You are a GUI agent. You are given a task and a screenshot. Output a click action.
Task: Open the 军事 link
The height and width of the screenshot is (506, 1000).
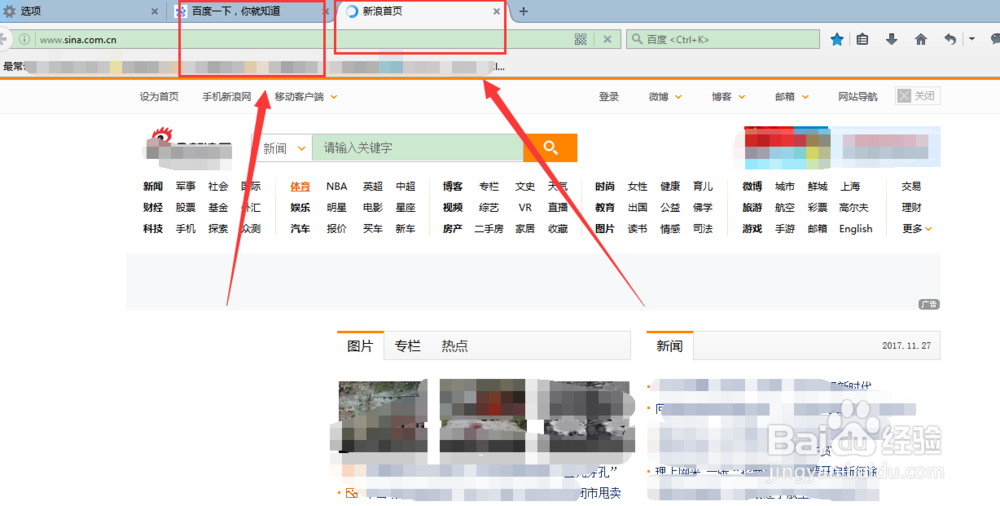click(186, 186)
